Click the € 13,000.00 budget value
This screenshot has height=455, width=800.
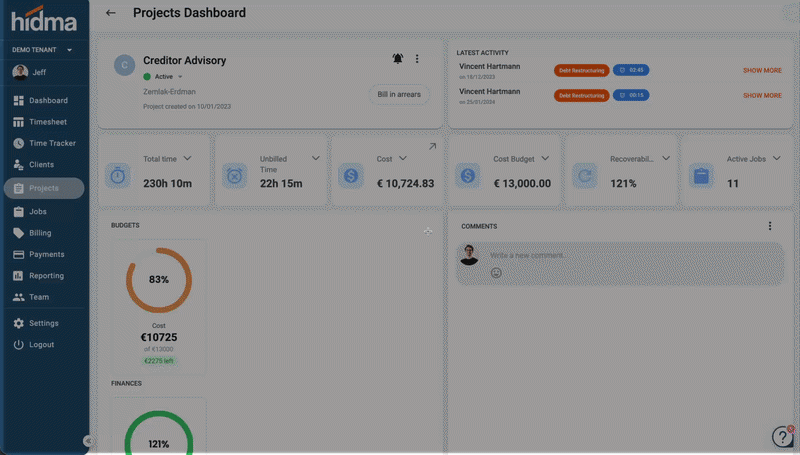point(522,184)
